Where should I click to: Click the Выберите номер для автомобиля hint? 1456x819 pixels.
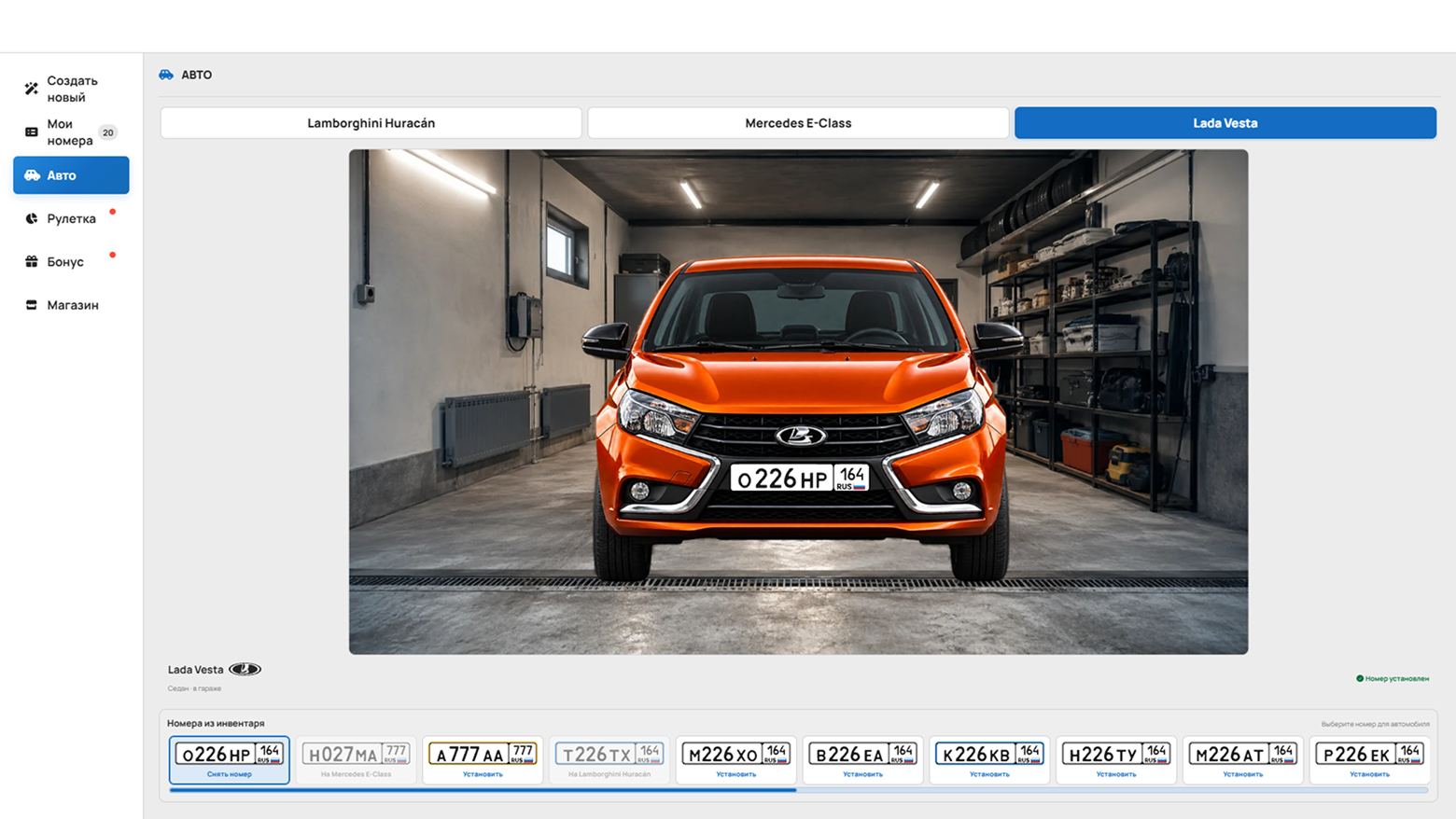click(1375, 724)
